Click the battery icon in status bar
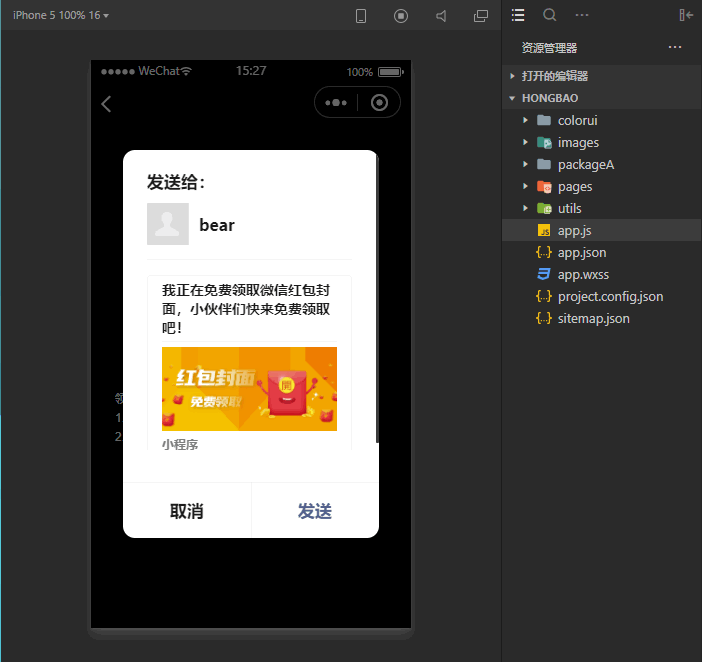The width and height of the screenshot is (702, 662). pos(391,72)
